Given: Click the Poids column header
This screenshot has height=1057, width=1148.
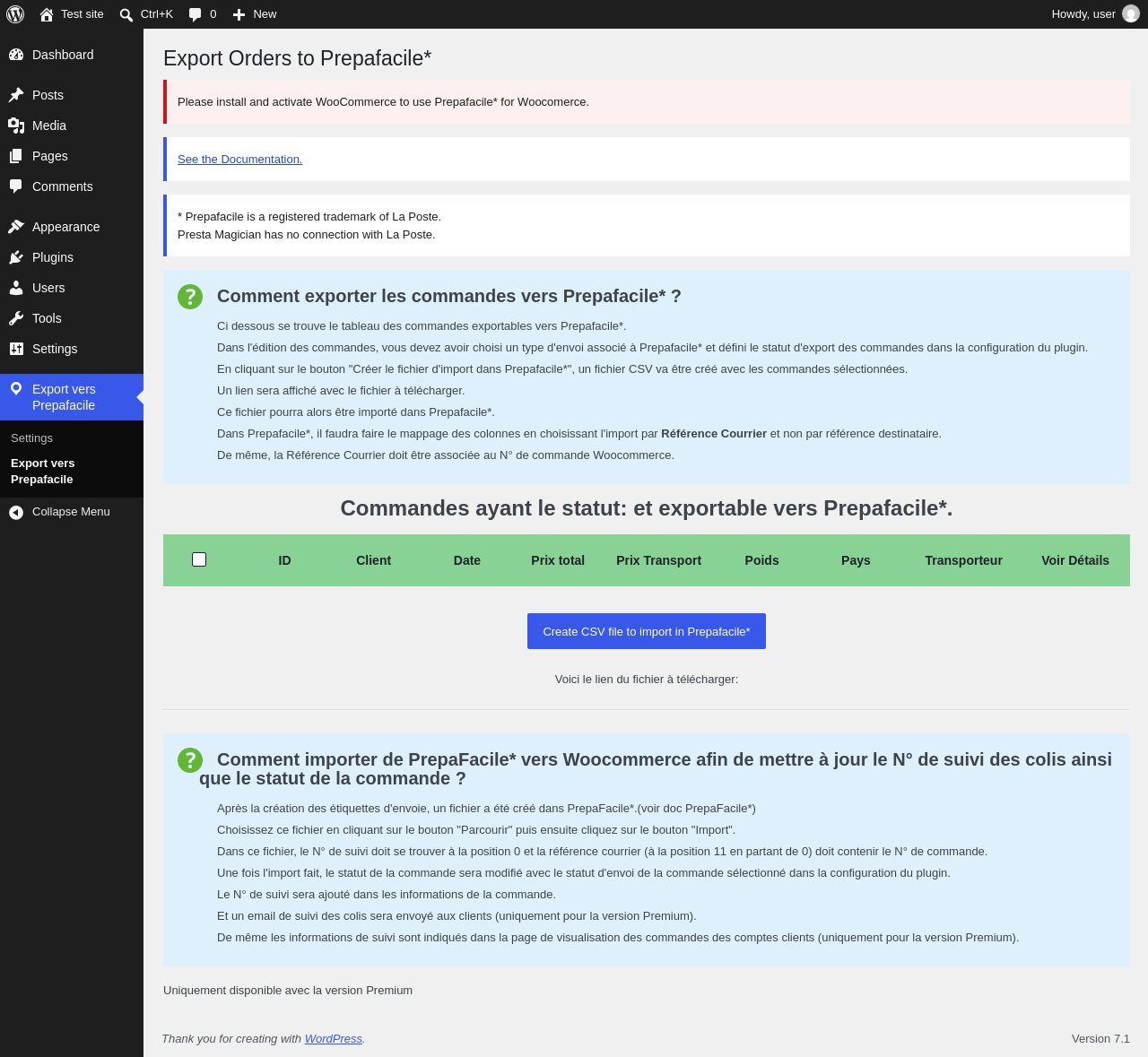Looking at the screenshot, I should pos(761,560).
